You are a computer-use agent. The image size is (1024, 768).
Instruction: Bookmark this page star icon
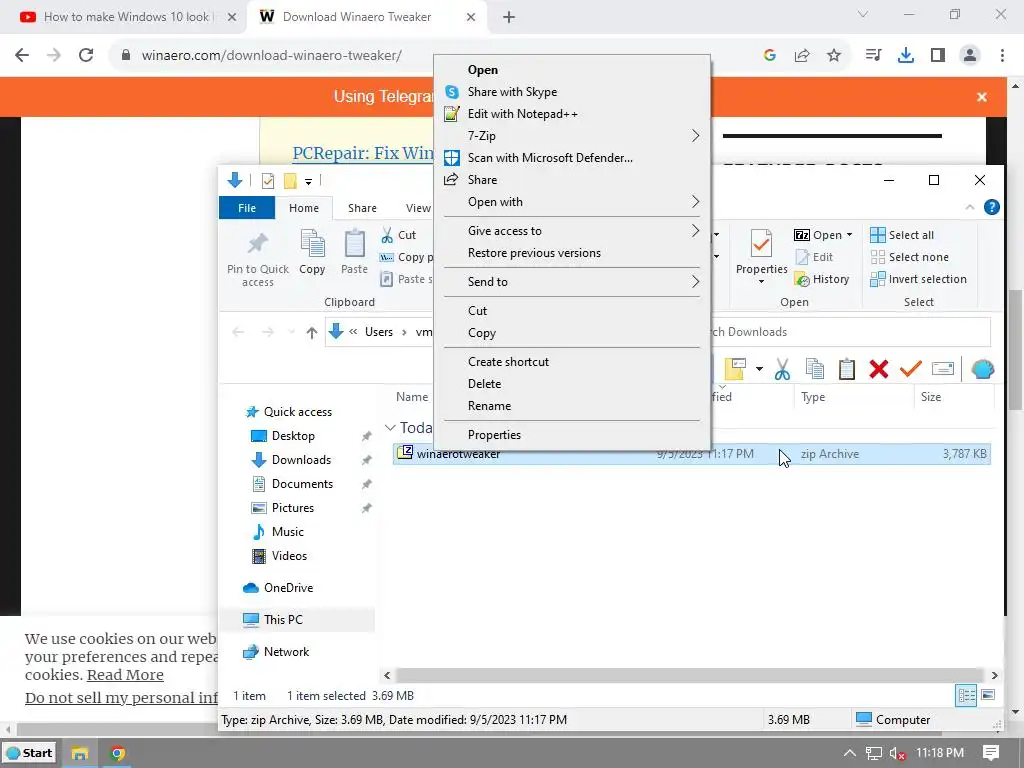pyautogui.click(x=834, y=56)
